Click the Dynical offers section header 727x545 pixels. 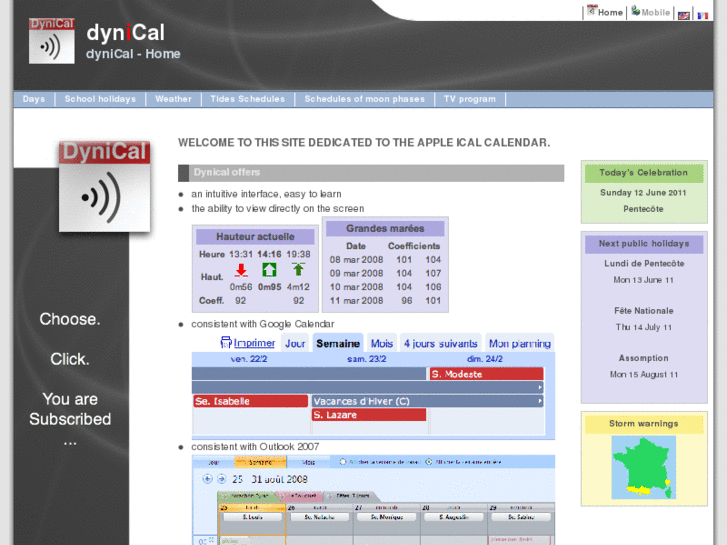click(x=371, y=173)
